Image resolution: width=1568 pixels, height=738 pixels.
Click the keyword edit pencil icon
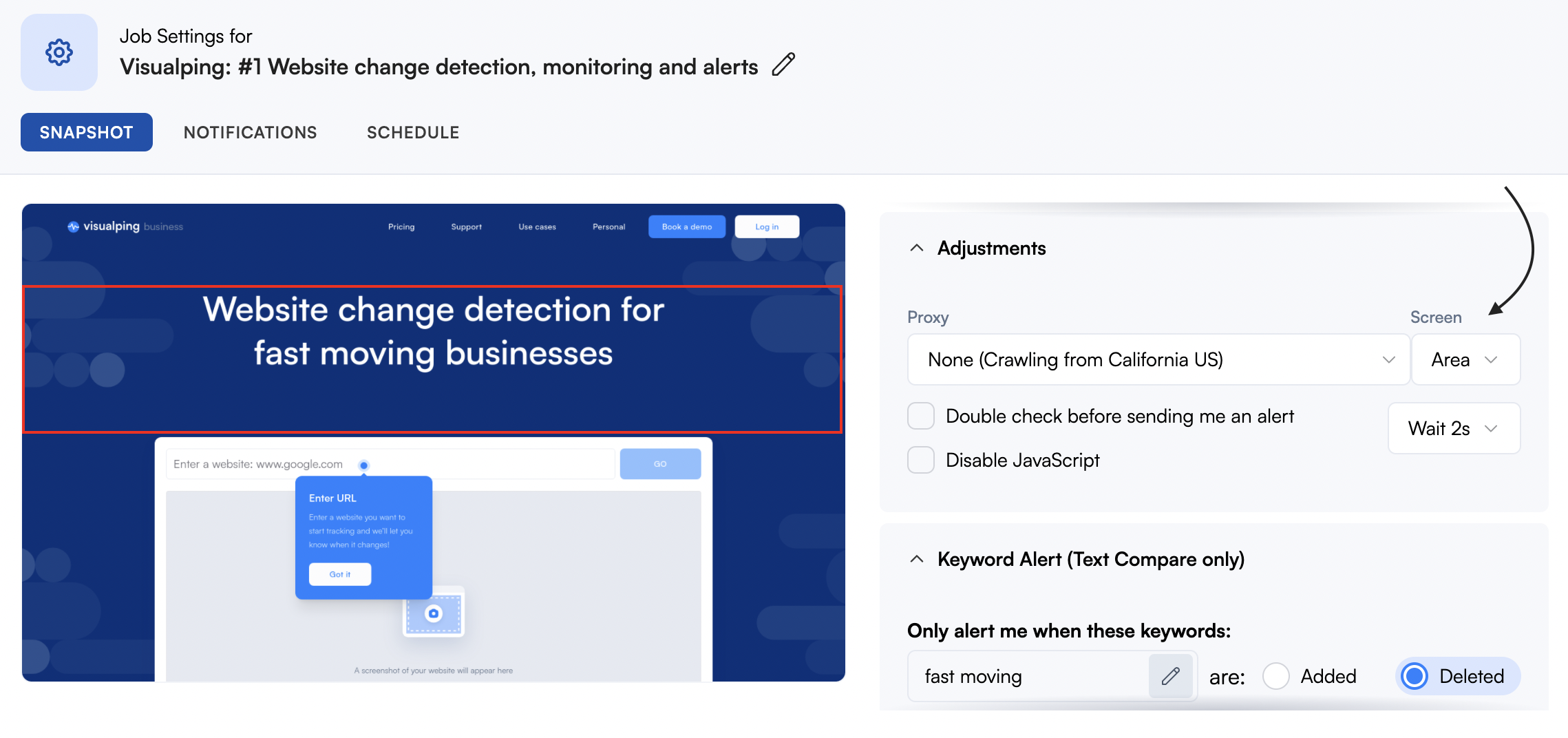coord(1170,676)
